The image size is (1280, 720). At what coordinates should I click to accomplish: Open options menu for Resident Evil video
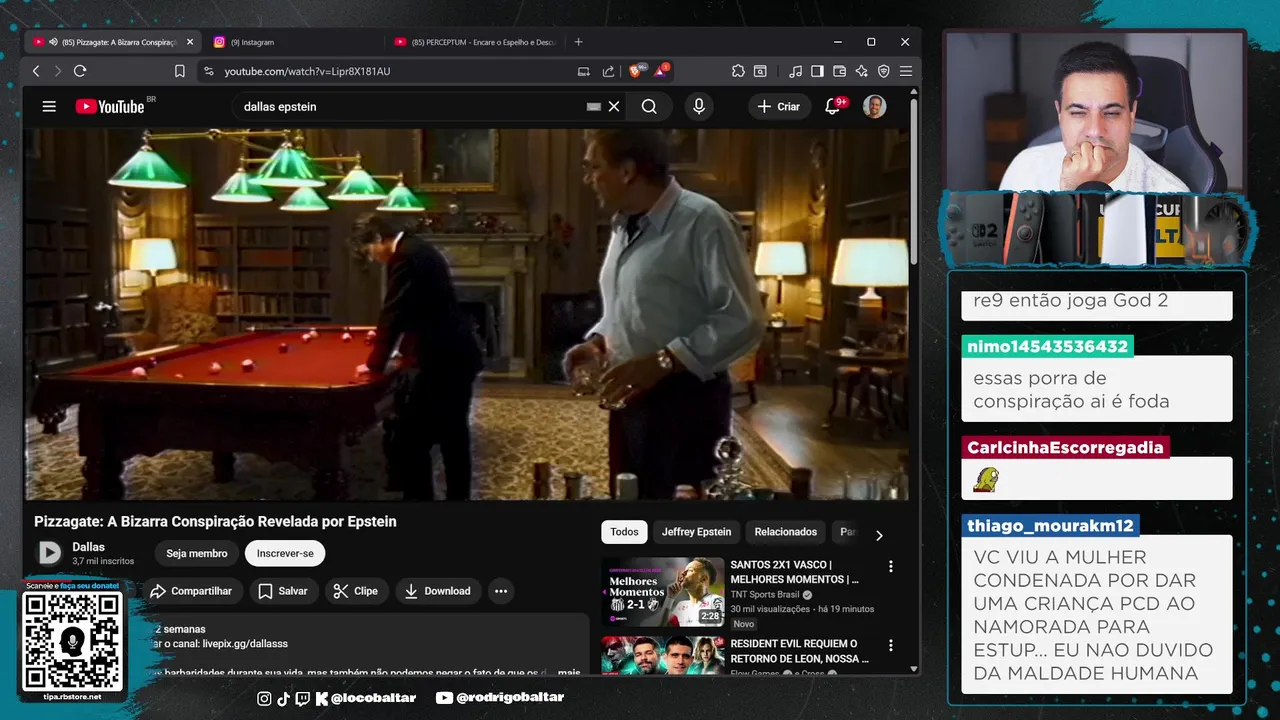coord(891,645)
